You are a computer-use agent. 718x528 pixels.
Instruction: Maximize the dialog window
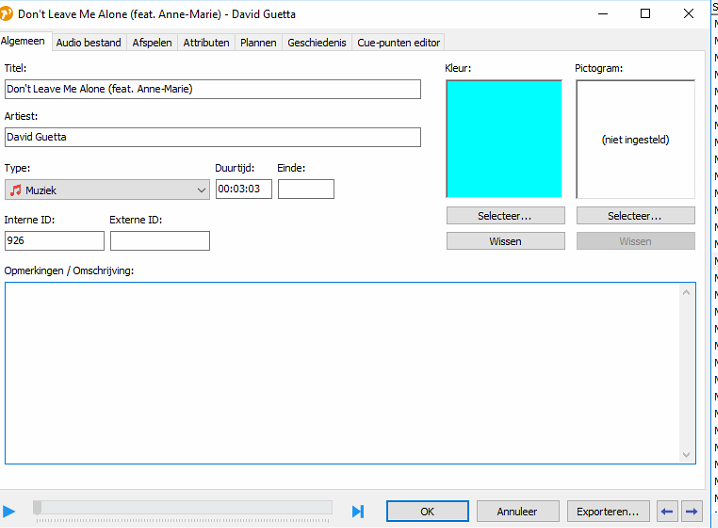click(x=645, y=14)
